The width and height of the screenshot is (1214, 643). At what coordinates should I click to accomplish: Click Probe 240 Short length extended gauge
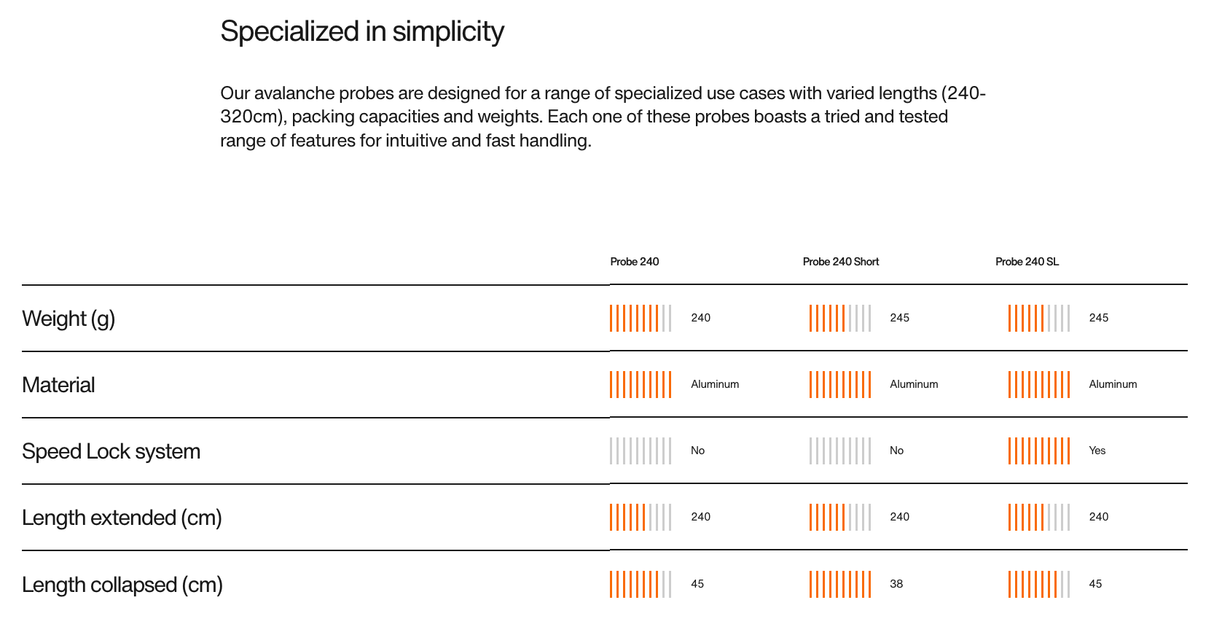click(840, 517)
